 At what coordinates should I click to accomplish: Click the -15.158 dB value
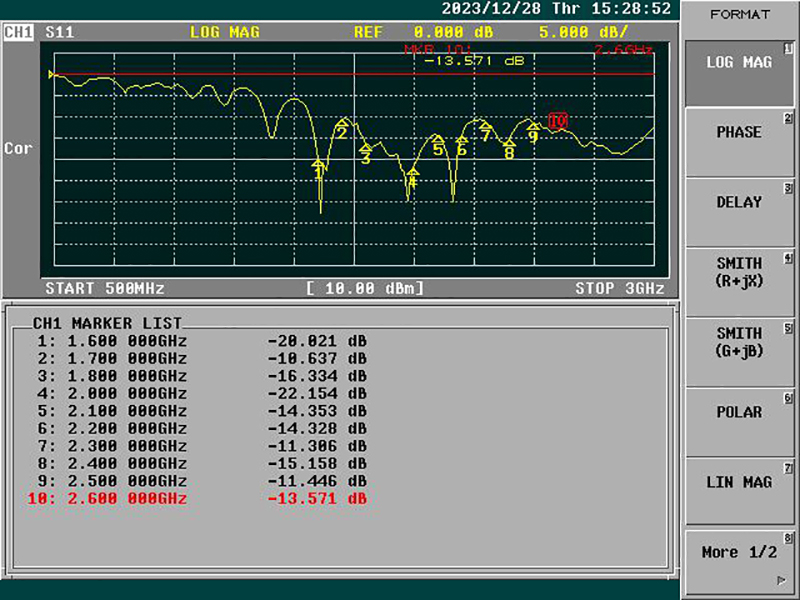pos(317,463)
